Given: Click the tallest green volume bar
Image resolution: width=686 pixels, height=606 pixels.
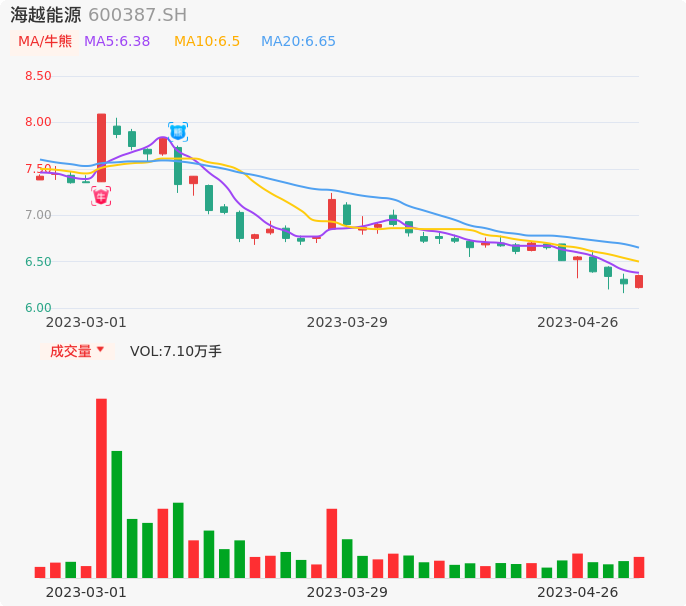Looking at the screenshot, I should pos(117,514).
